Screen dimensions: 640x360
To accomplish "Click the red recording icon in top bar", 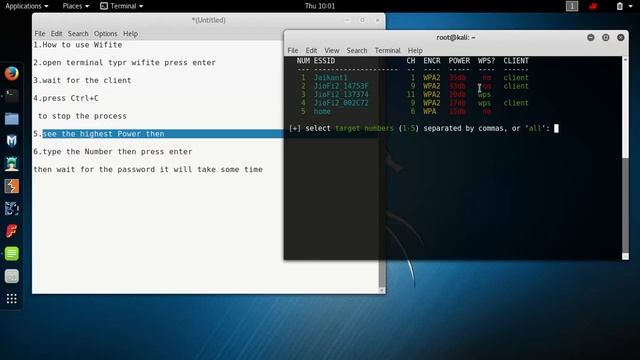I will pos(593,6).
